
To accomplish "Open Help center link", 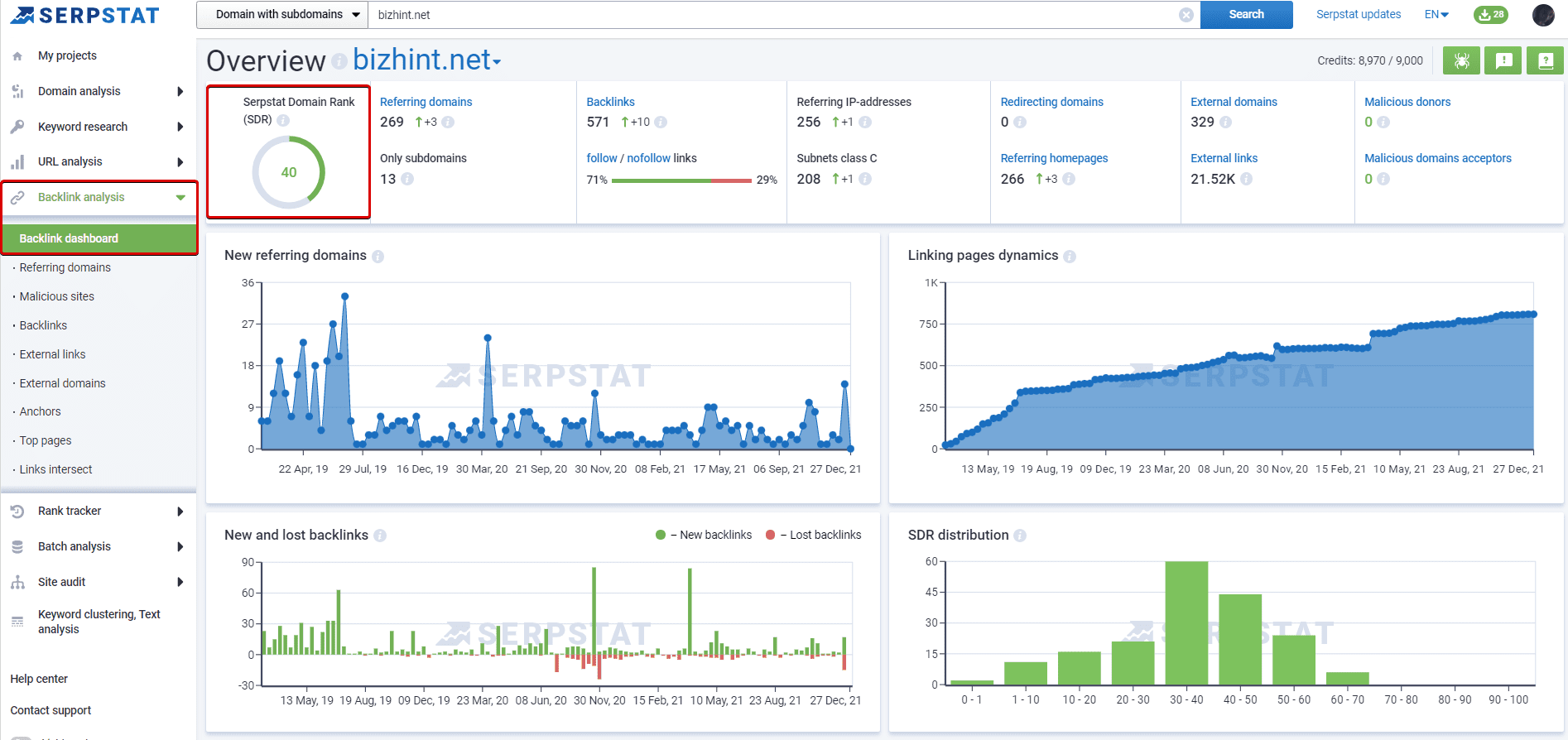I will (39, 679).
